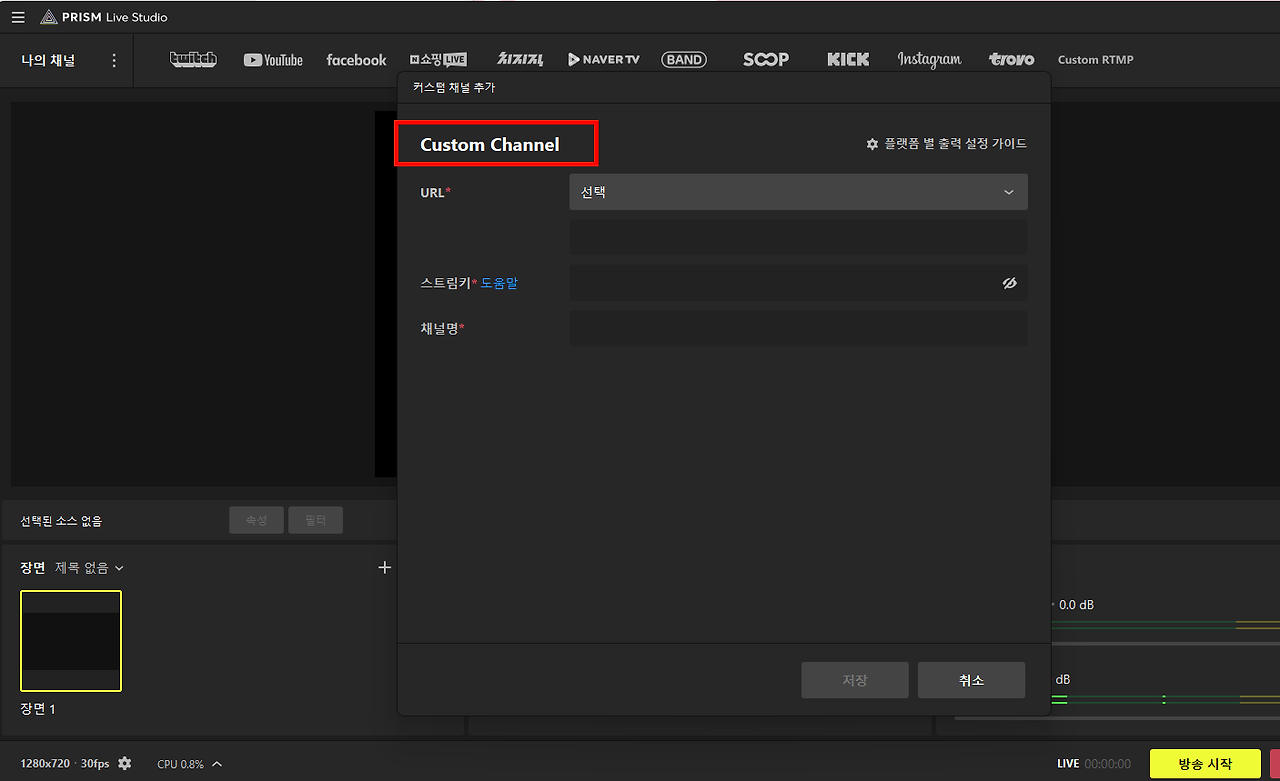Click the 필터 filter button
Image resolution: width=1280 pixels, height=781 pixels.
315,520
